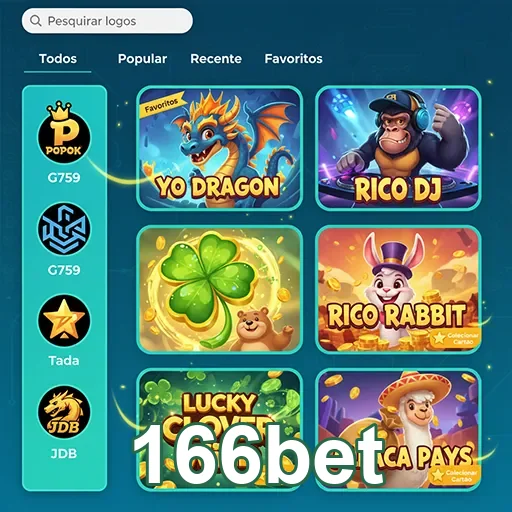This screenshot has height=512, width=512.
Task: Open the blue geometric G759 provider icon
Action: point(64,228)
